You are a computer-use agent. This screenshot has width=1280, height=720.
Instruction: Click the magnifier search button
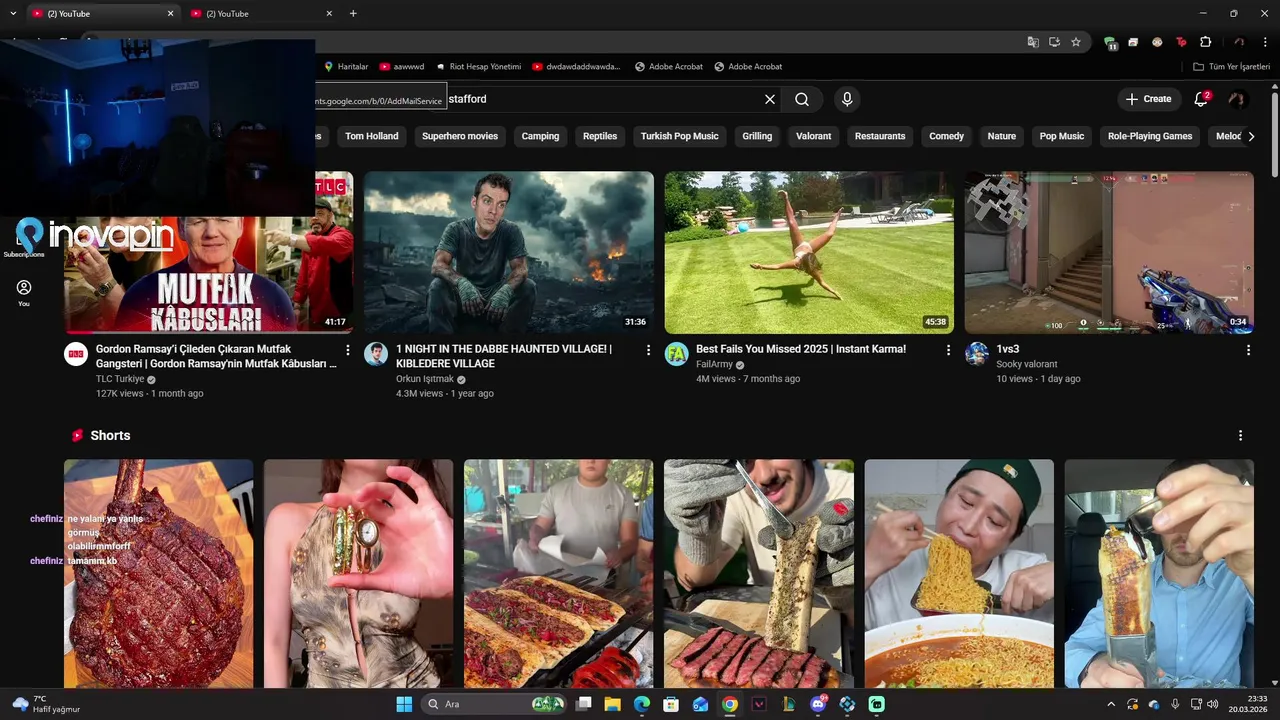pos(802,99)
